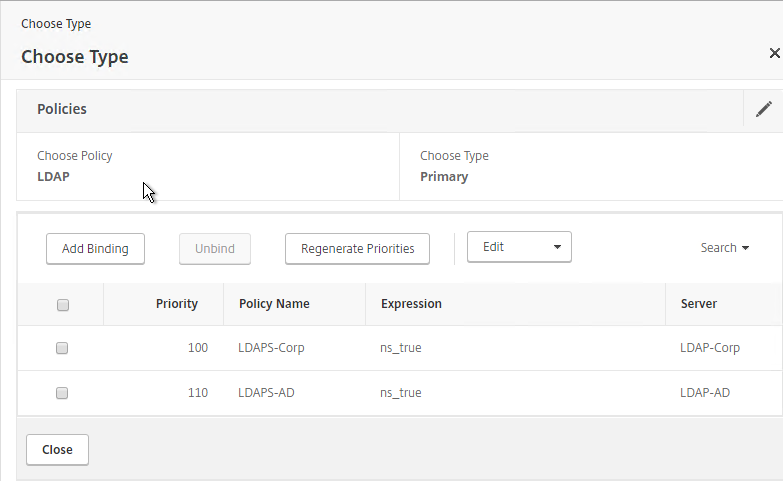Click the LDAP-Corp server entry

coord(710,348)
